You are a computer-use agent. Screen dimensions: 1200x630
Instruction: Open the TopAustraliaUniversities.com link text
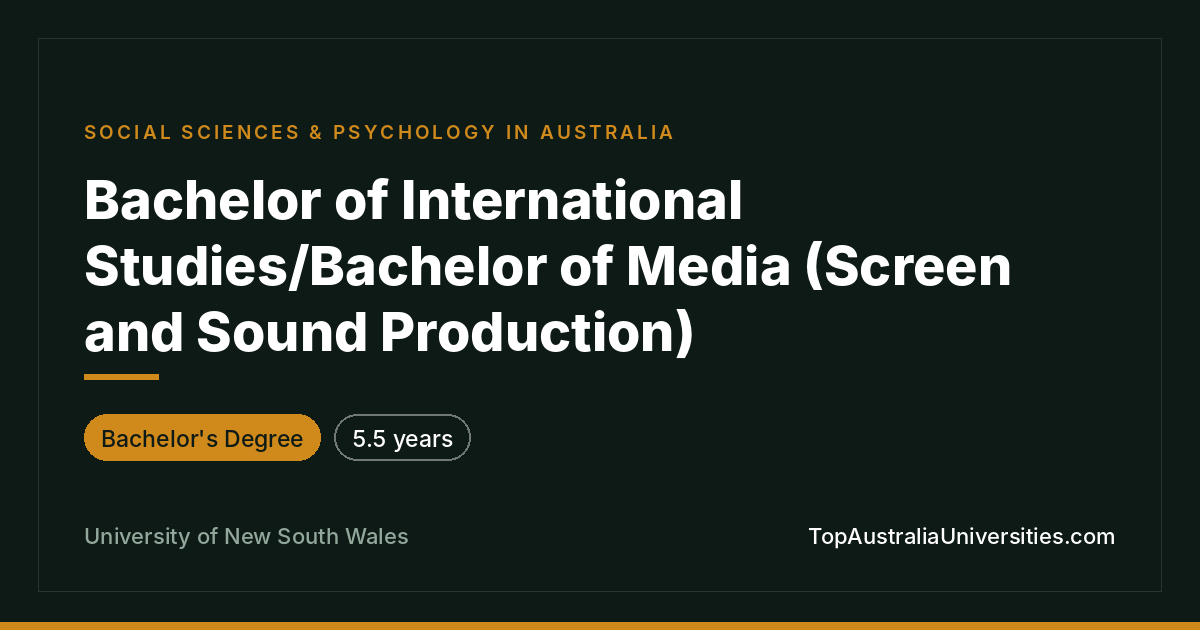tap(961, 536)
